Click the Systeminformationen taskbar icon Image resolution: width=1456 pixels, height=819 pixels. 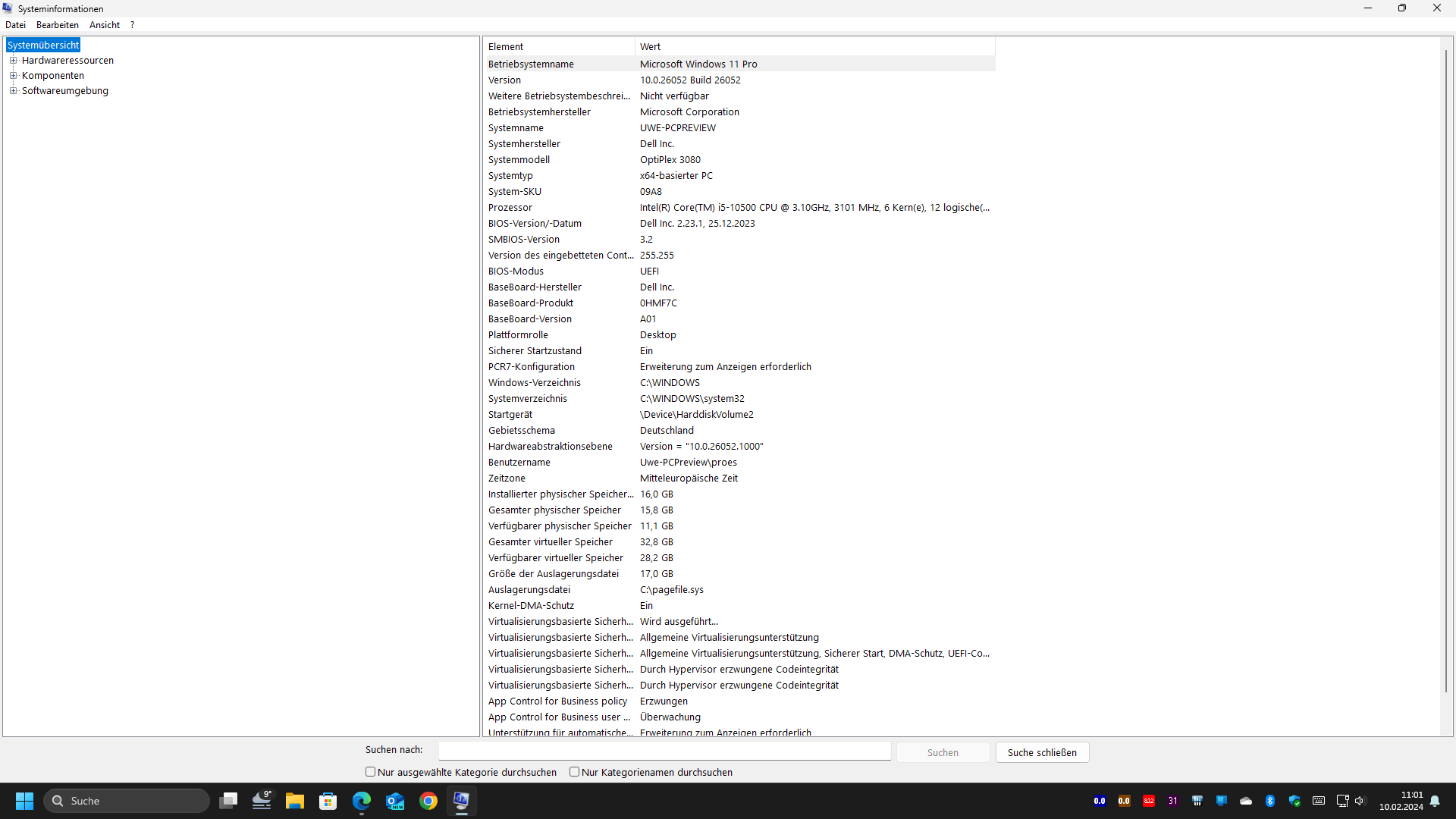click(461, 801)
